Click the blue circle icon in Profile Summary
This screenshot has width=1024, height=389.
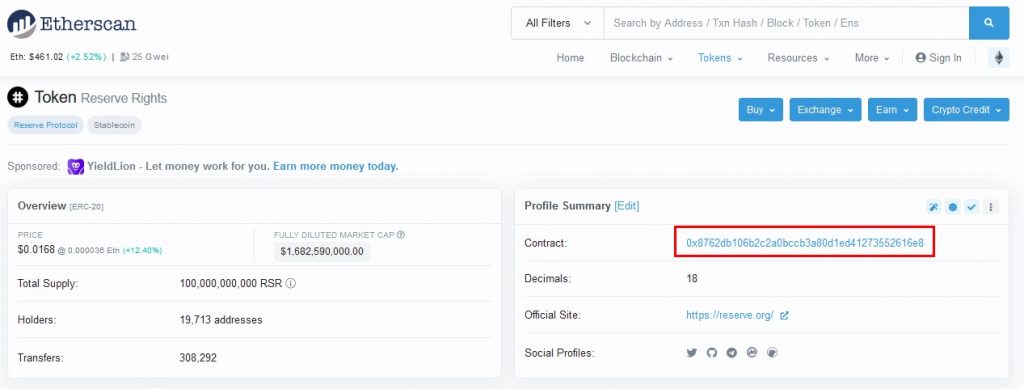pyautogui.click(x=953, y=207)
